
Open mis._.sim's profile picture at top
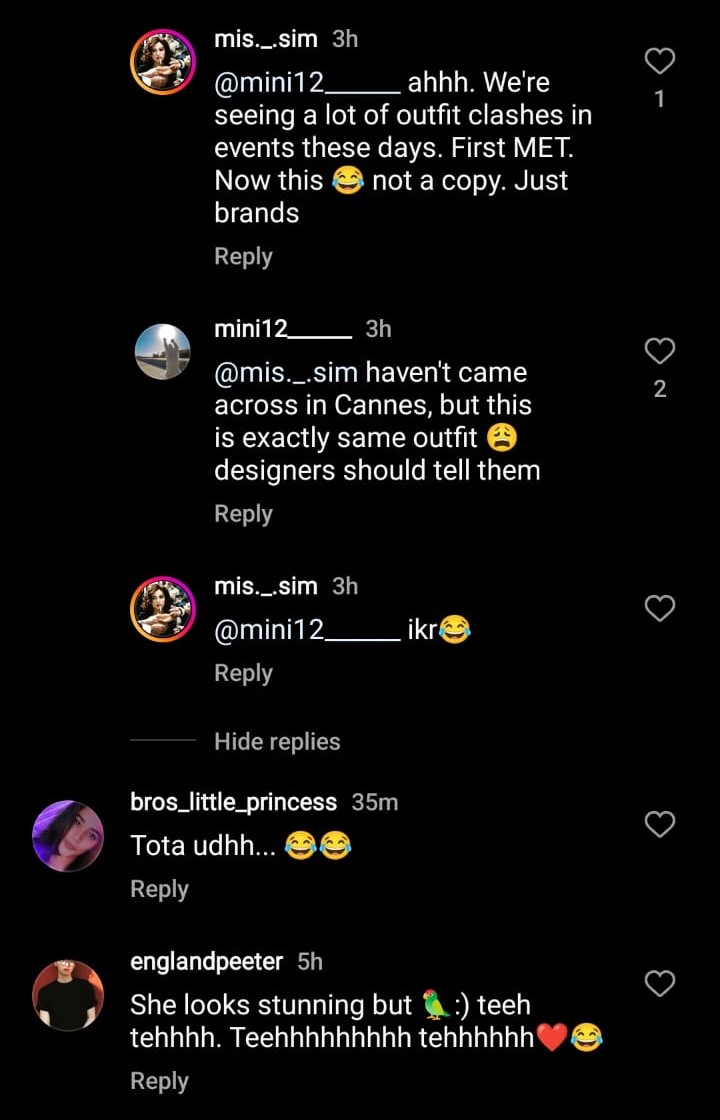162,62
